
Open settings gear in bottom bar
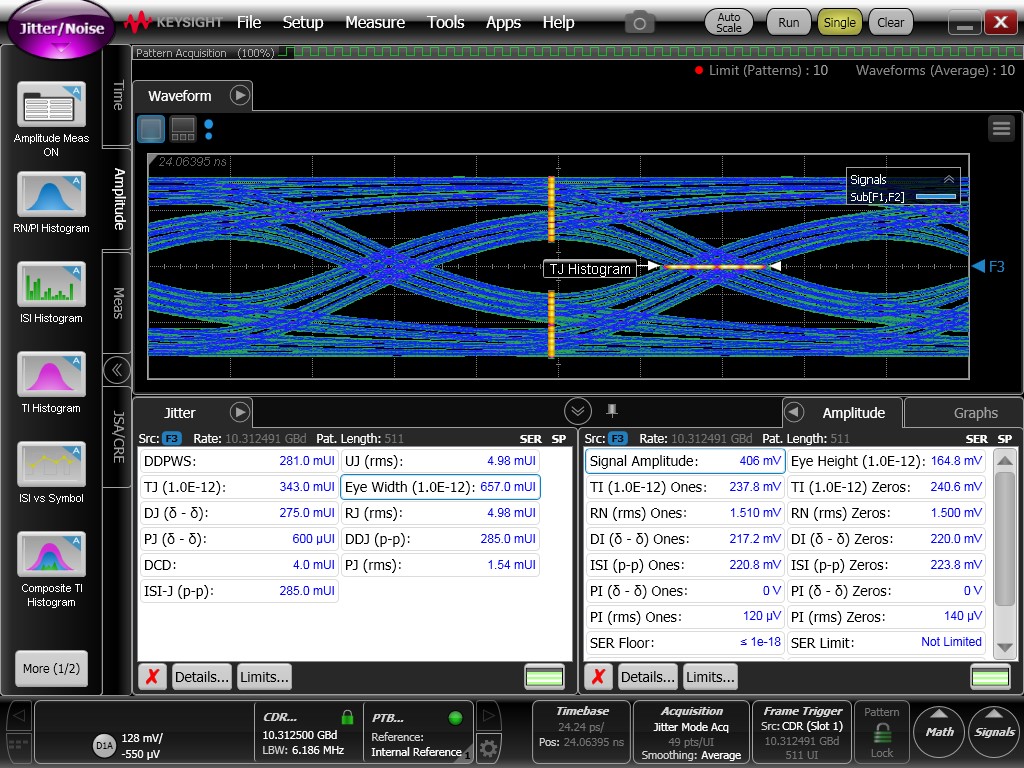click(x=488, y=748)
